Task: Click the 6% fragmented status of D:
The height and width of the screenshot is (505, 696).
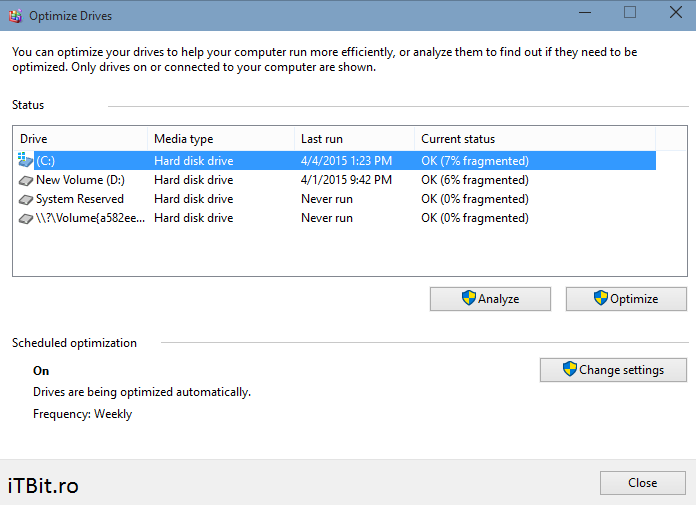Action: click(475, 180)
